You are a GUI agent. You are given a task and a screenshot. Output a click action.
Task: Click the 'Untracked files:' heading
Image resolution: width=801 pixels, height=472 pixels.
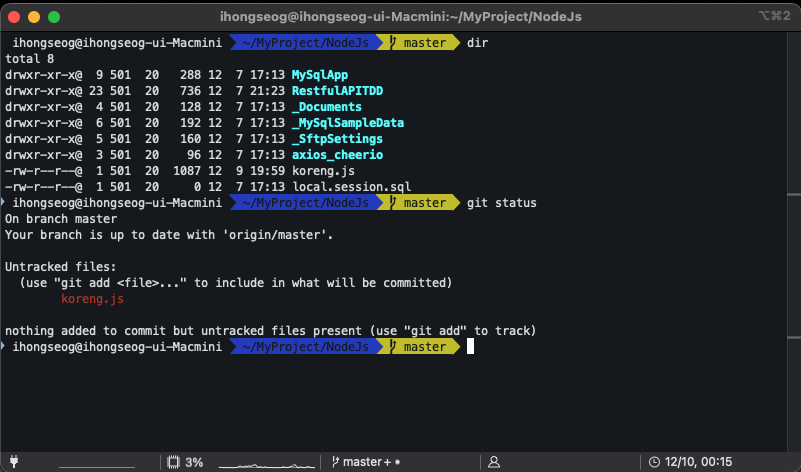tap(61, 267)
